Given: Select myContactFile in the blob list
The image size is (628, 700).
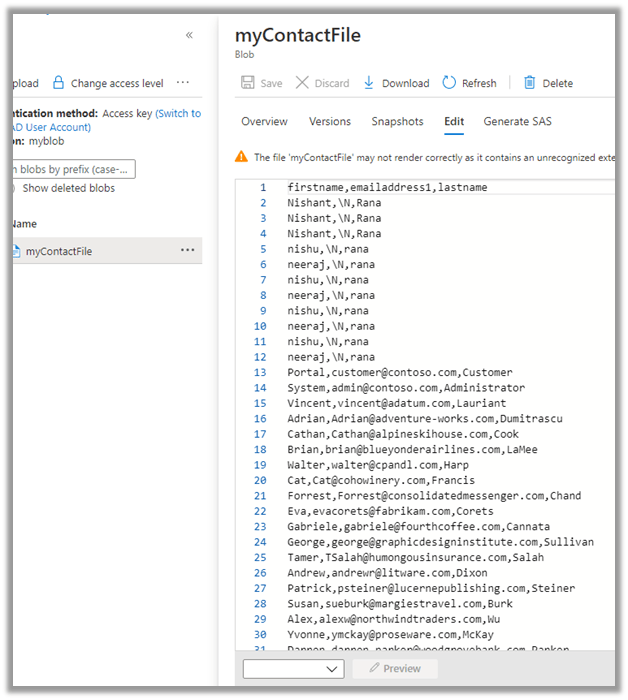Looking at the screenshot, I should [58, 251].
